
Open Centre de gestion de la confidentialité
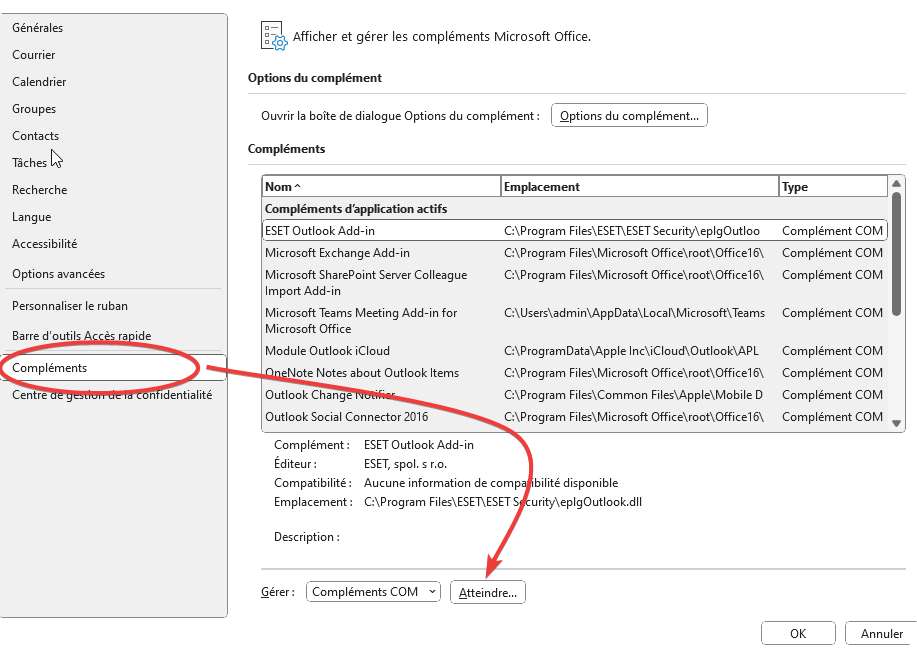click(x=112, y=395)
